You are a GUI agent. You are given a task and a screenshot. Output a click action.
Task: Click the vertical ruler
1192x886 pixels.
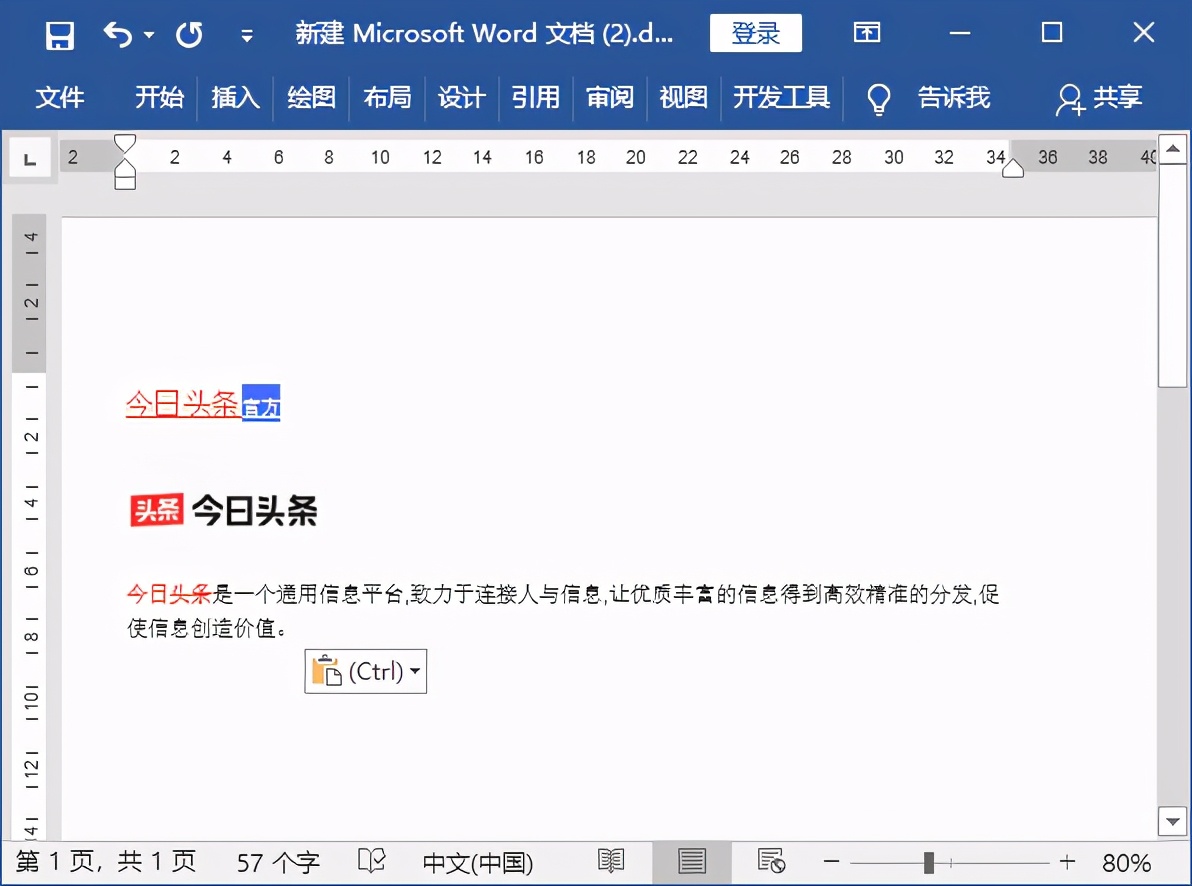pos(30,527)
